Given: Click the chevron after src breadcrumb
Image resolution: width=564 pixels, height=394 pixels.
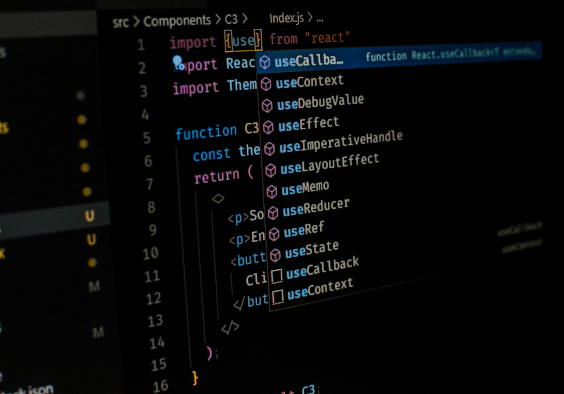Looking at the screenshot, I should click(x=136, y=21).
